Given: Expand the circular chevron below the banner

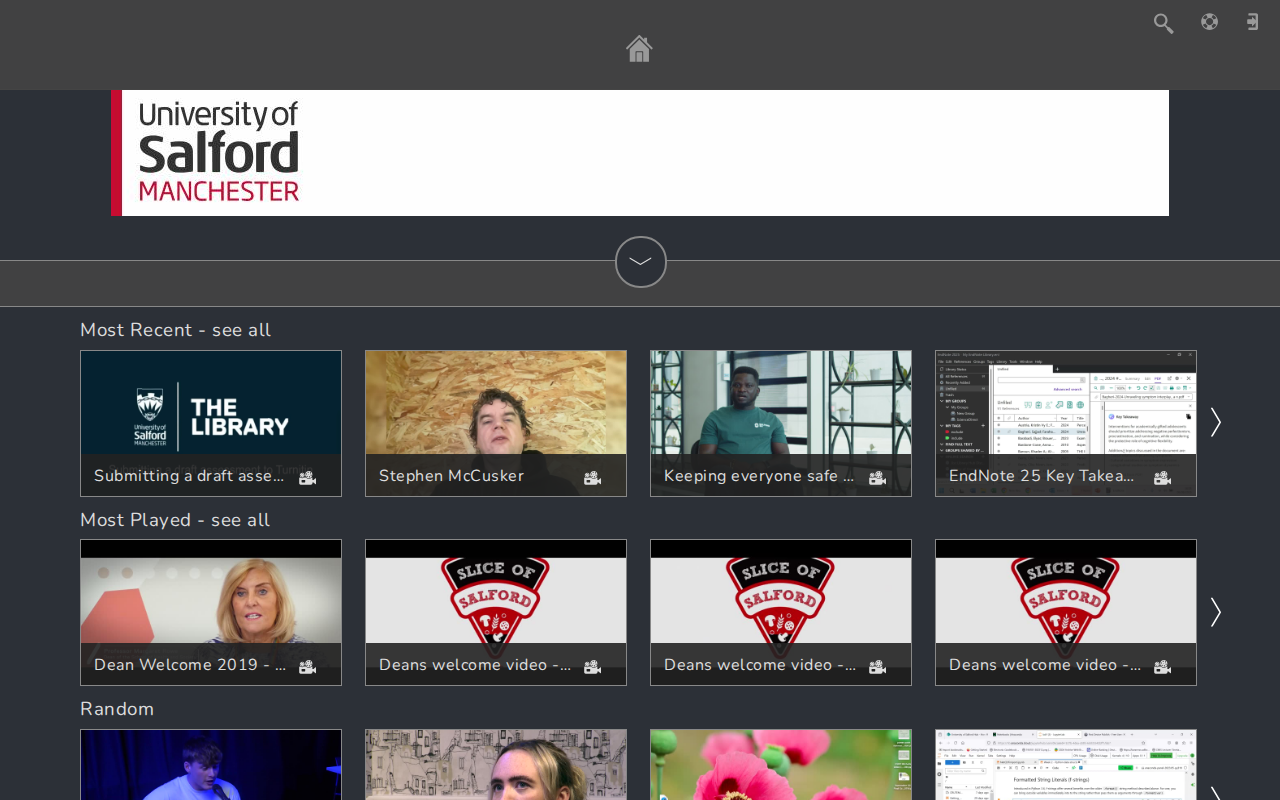Looking at the screenshot, I should coord(641,262).
